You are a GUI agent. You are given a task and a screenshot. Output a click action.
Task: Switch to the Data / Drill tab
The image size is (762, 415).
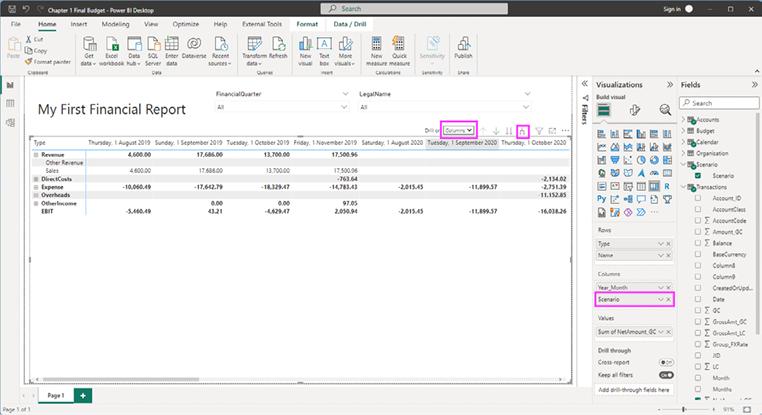click(352, 22)
